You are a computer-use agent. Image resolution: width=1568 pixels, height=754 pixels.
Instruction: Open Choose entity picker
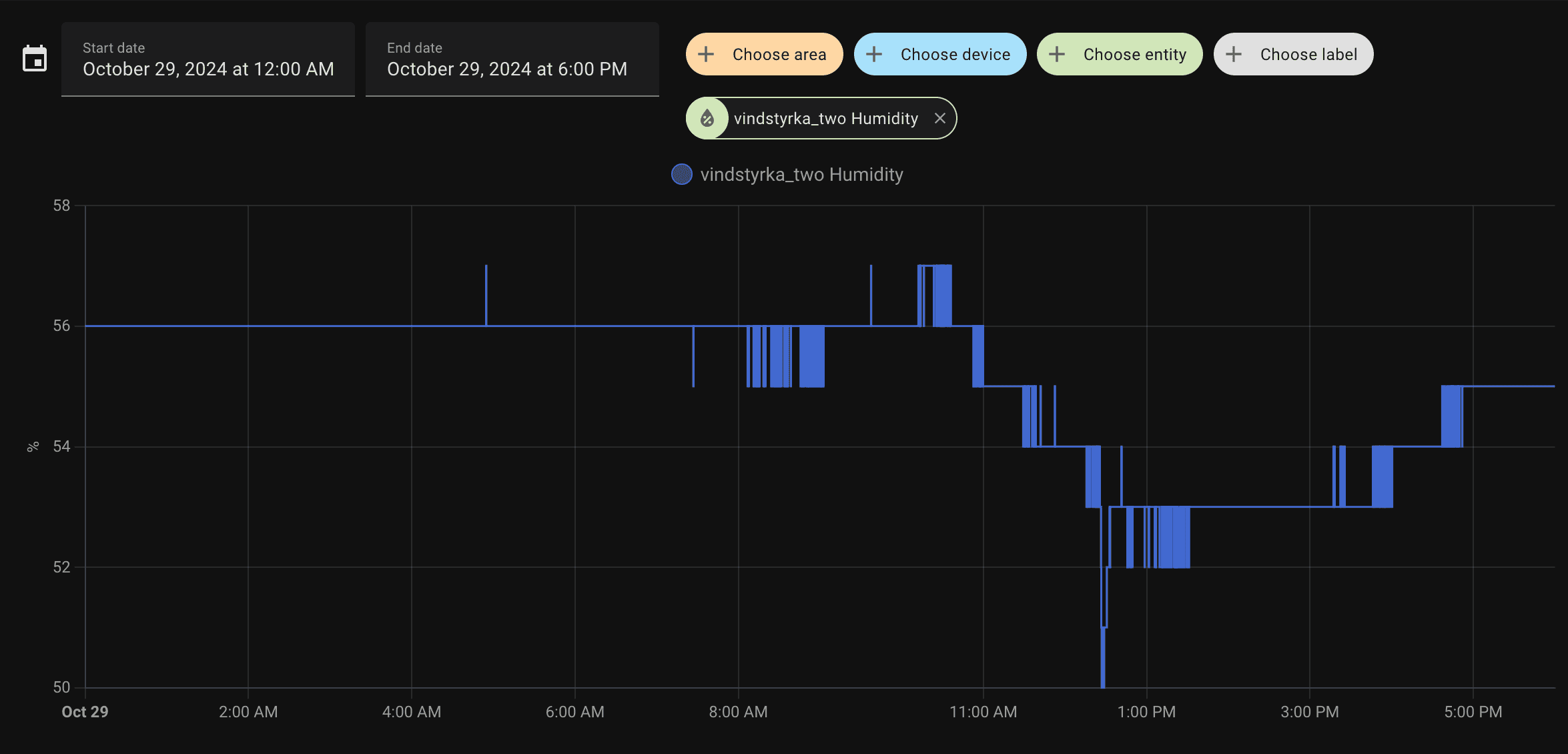tap(1134, 55)
